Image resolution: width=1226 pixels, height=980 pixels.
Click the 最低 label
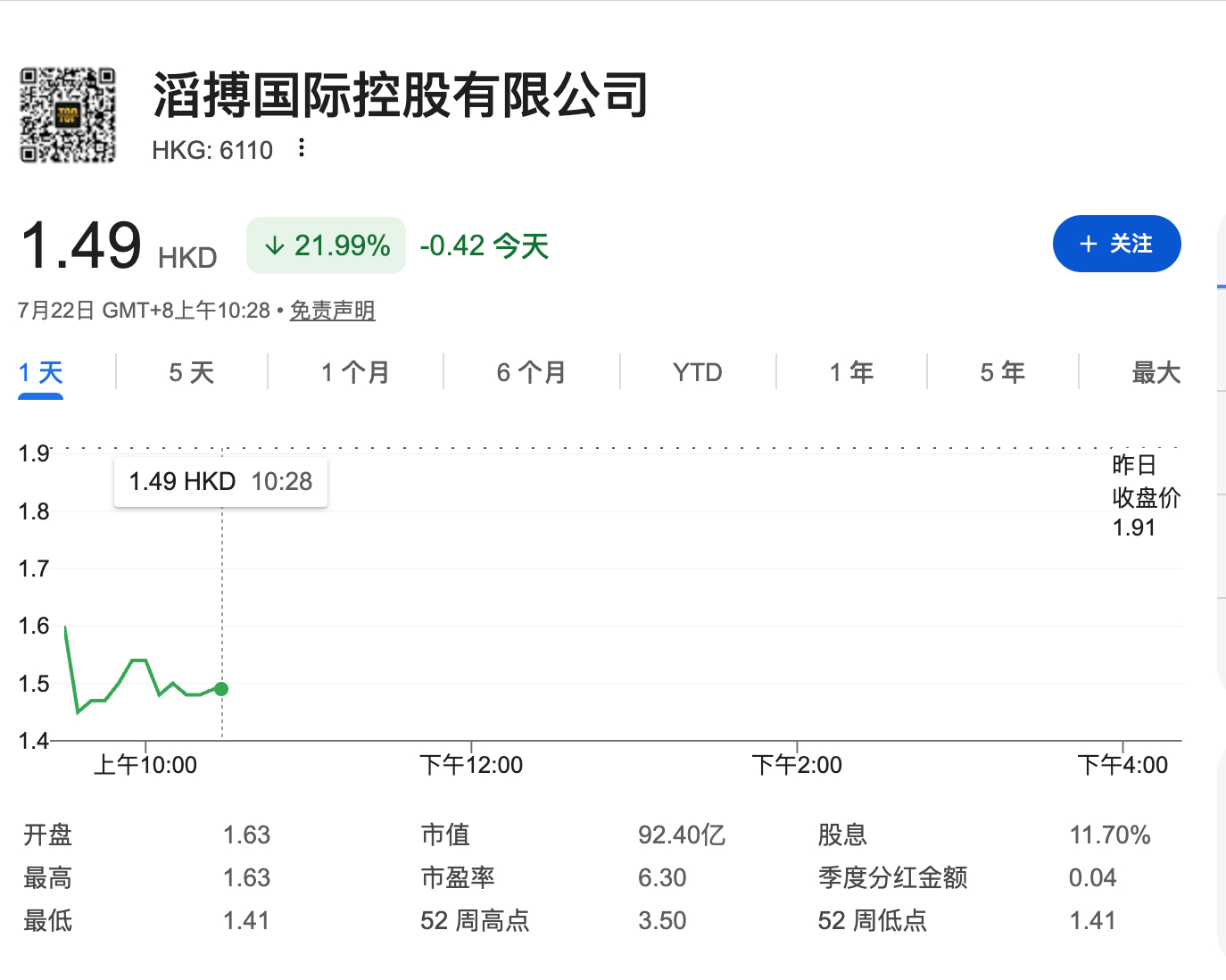47,920
